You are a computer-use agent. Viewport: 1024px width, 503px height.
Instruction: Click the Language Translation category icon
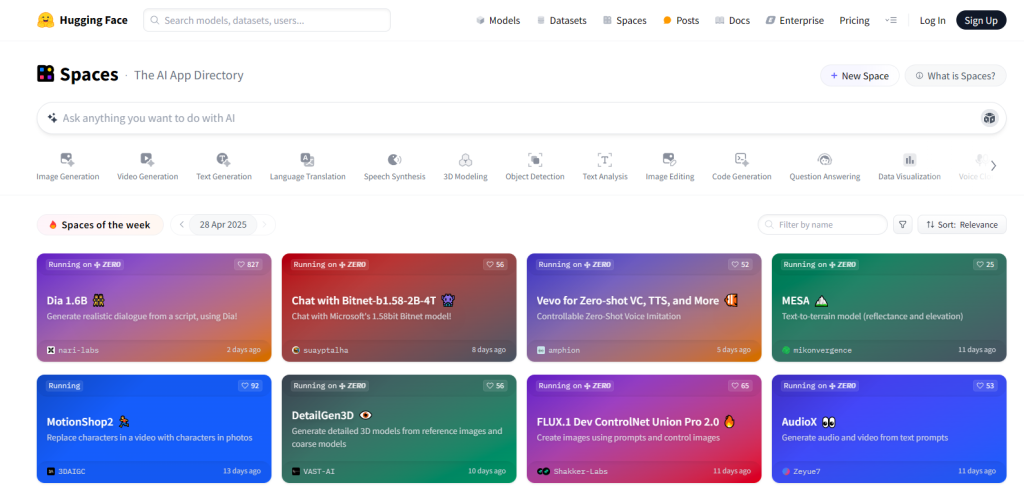tap(308, 159)
